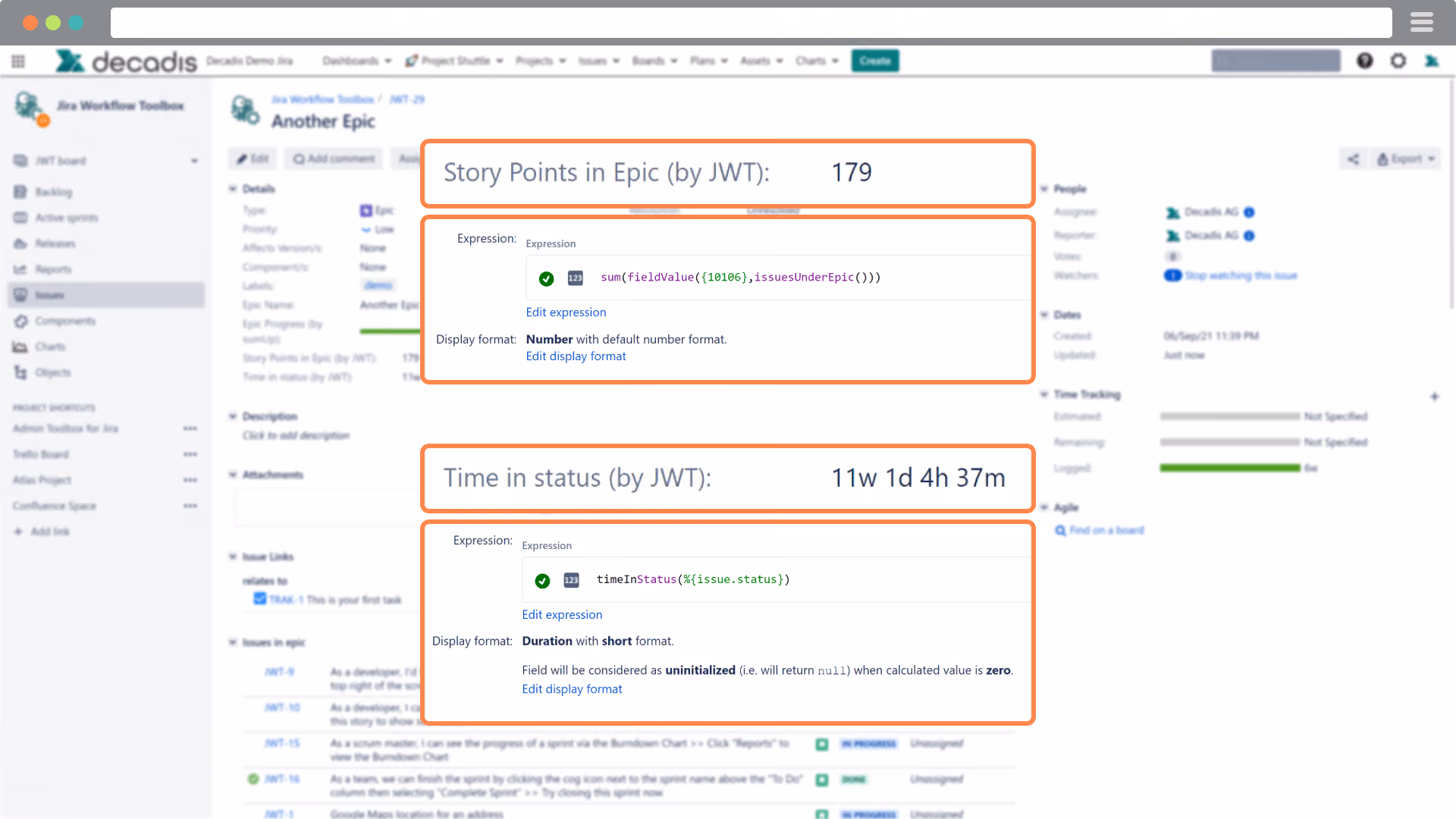Image resolution: width=1456 pixels, height=819 pixels.
Task: Click green check icon beside sum expression
Action: [x=546, y=278]
